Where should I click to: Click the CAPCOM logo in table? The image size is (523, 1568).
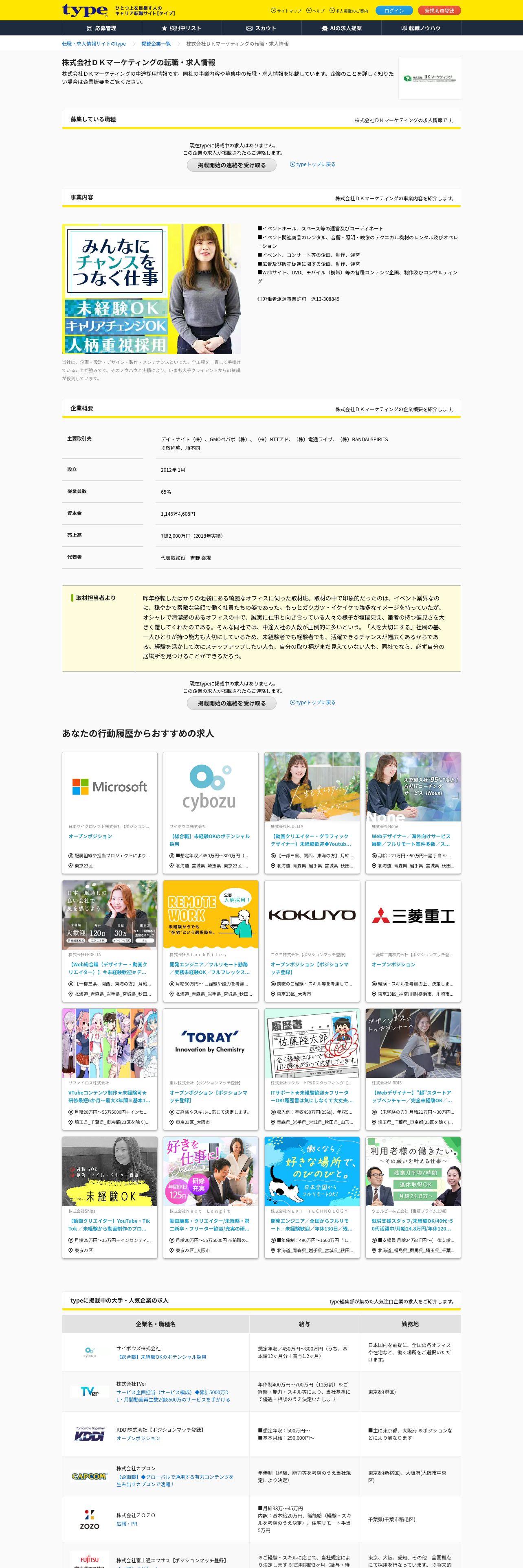click(90, 1476)
